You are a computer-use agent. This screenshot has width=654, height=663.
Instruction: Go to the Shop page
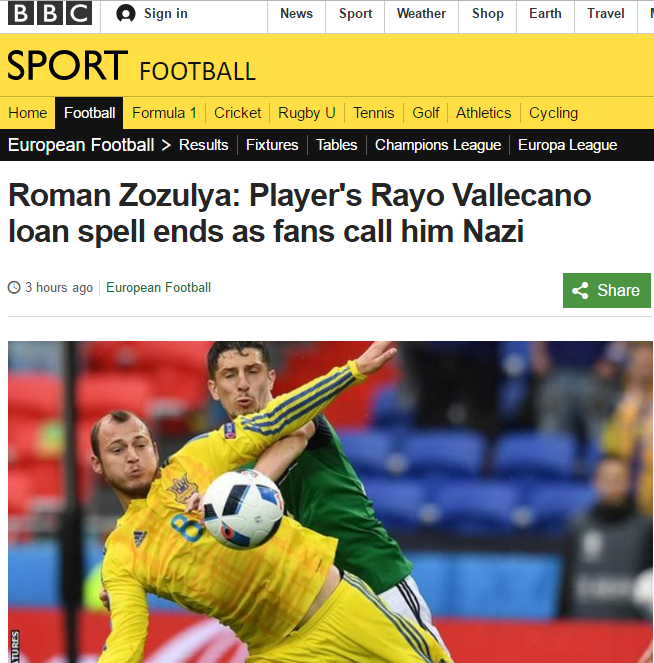coord(487,14)
